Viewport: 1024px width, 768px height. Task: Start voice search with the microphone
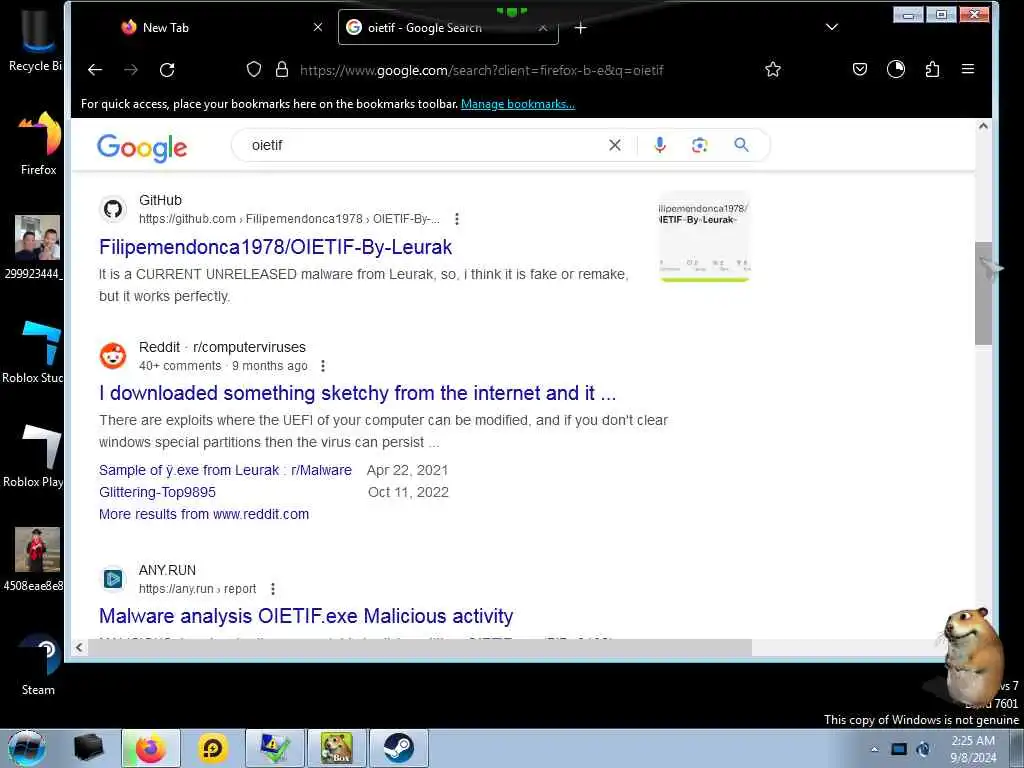pyautogui.click(x=660, y=145)
